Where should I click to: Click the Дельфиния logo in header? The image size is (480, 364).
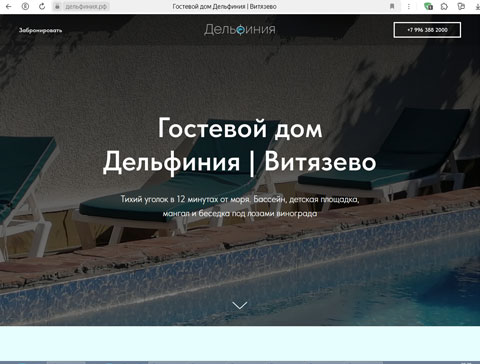pos(240,30)
